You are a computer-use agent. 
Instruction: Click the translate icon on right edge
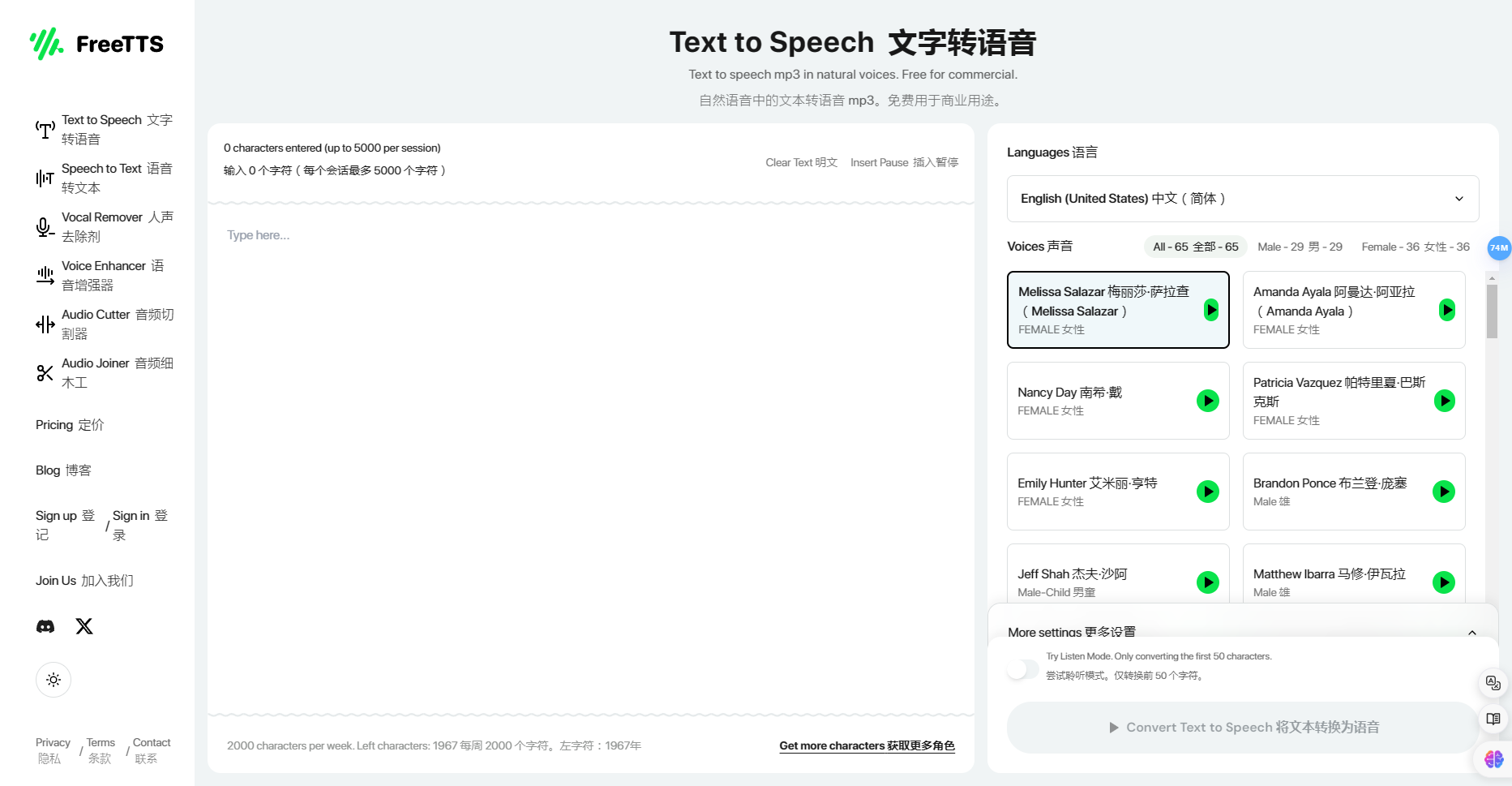click(x=1493, y=683)
